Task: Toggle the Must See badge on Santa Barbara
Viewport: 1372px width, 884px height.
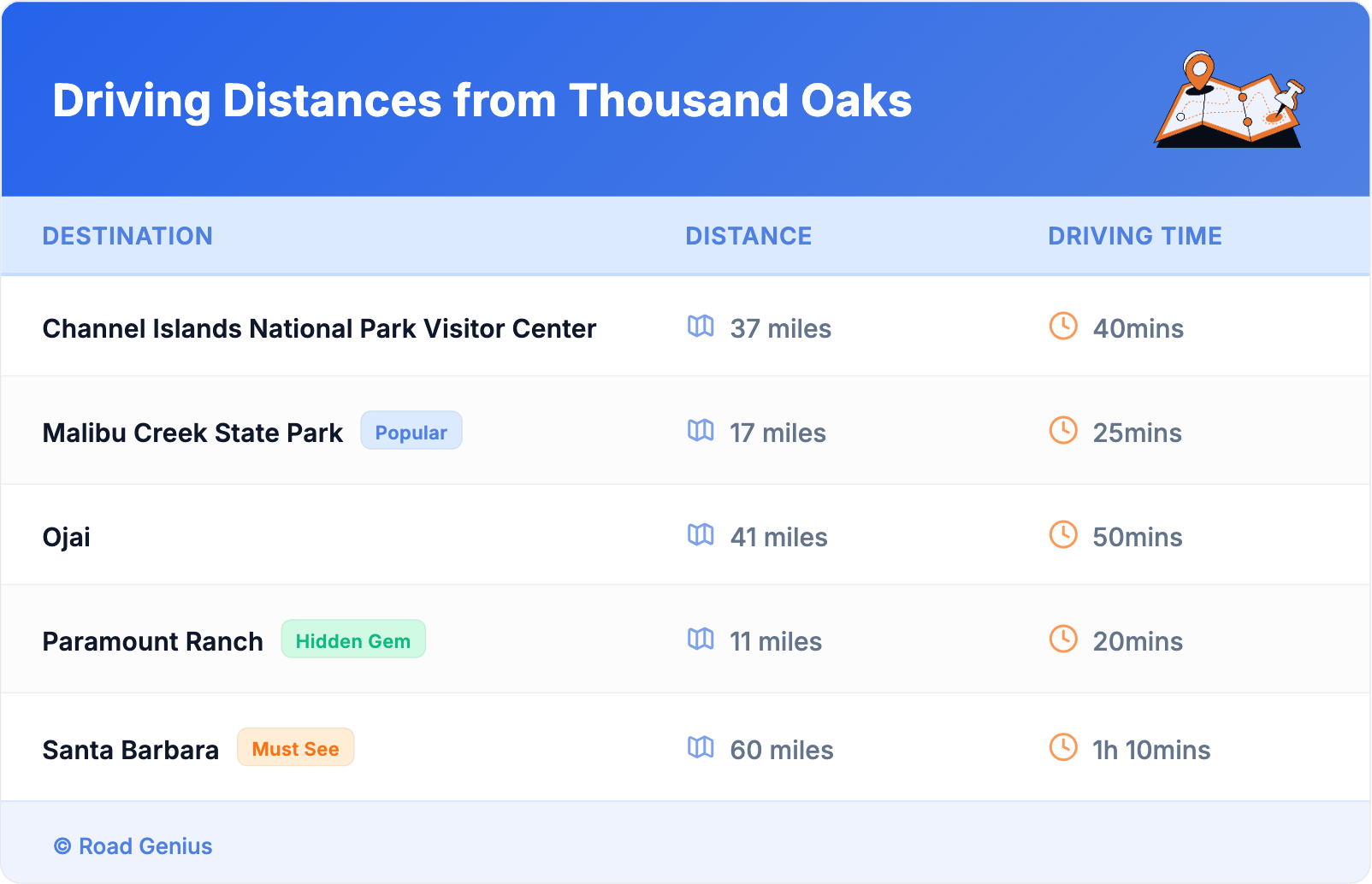Action: pyautogui.click(x=295, y=747)
